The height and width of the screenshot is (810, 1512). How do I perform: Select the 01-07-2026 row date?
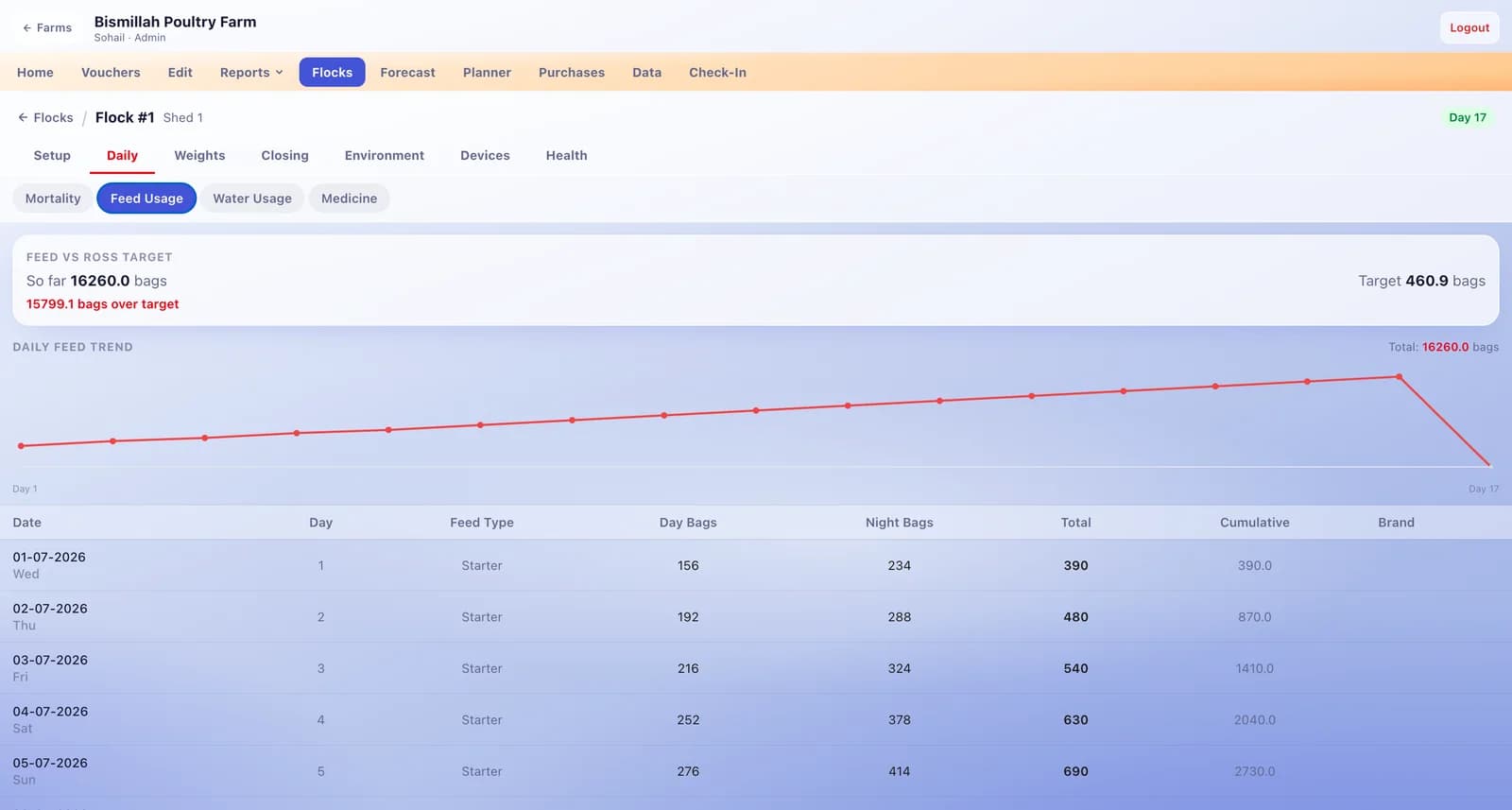click(49, 558)
